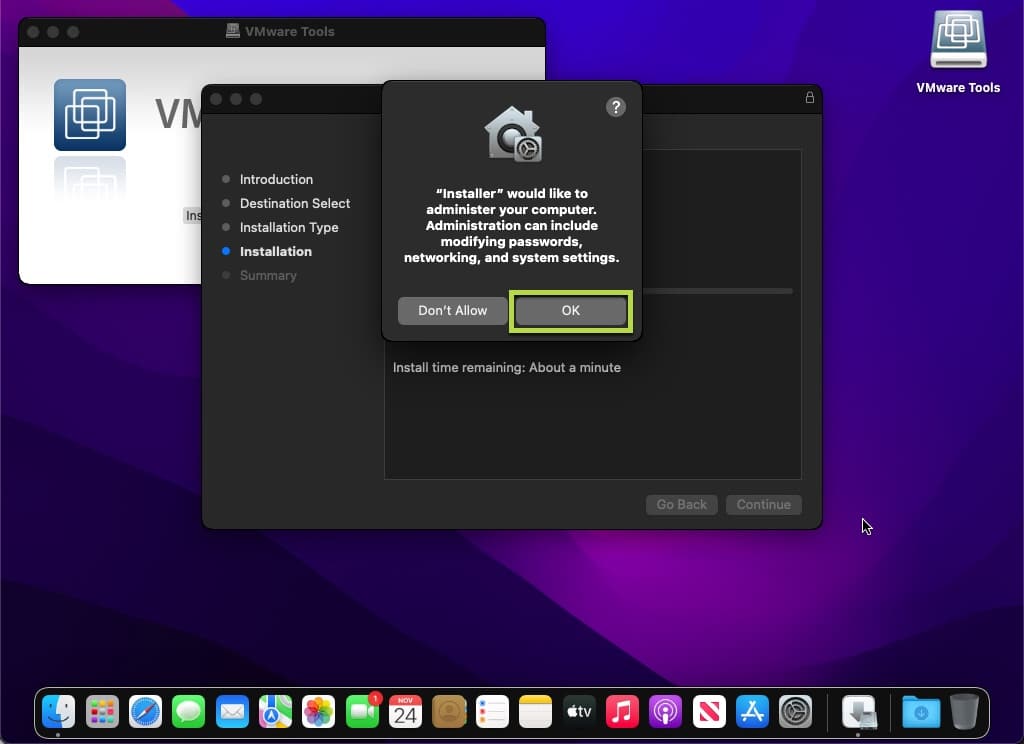Launch Safari from the Dock
Viewport: 1024px width, 744px height.
pos(145,711)
